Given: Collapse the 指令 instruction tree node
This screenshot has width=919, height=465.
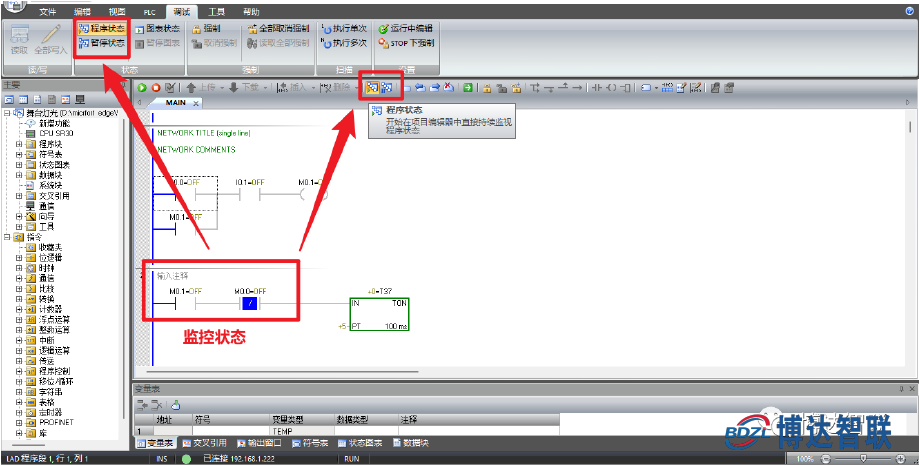Looking at the screenshot, I should (6, 237).
